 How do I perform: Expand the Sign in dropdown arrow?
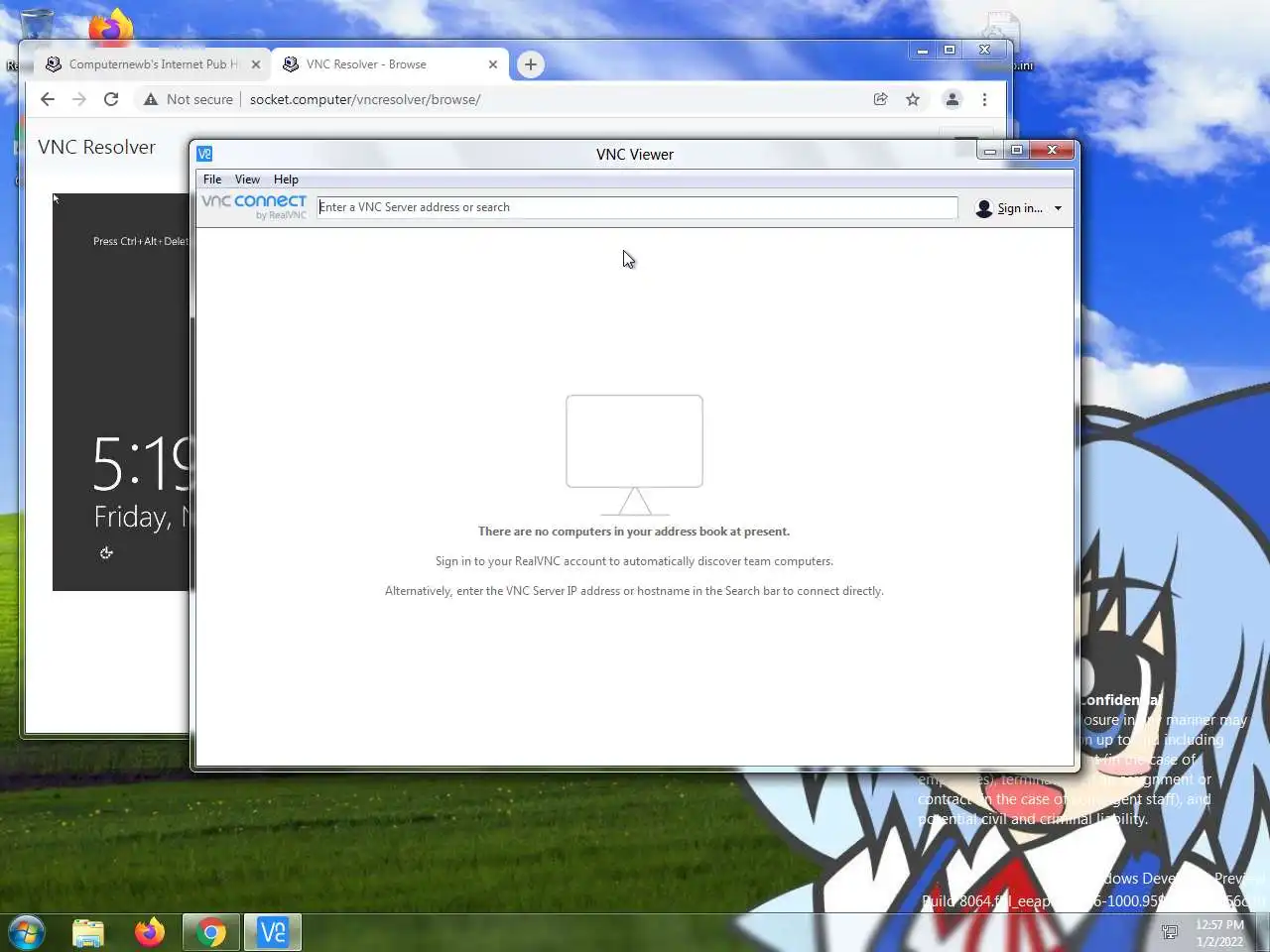coord(1058,208)
